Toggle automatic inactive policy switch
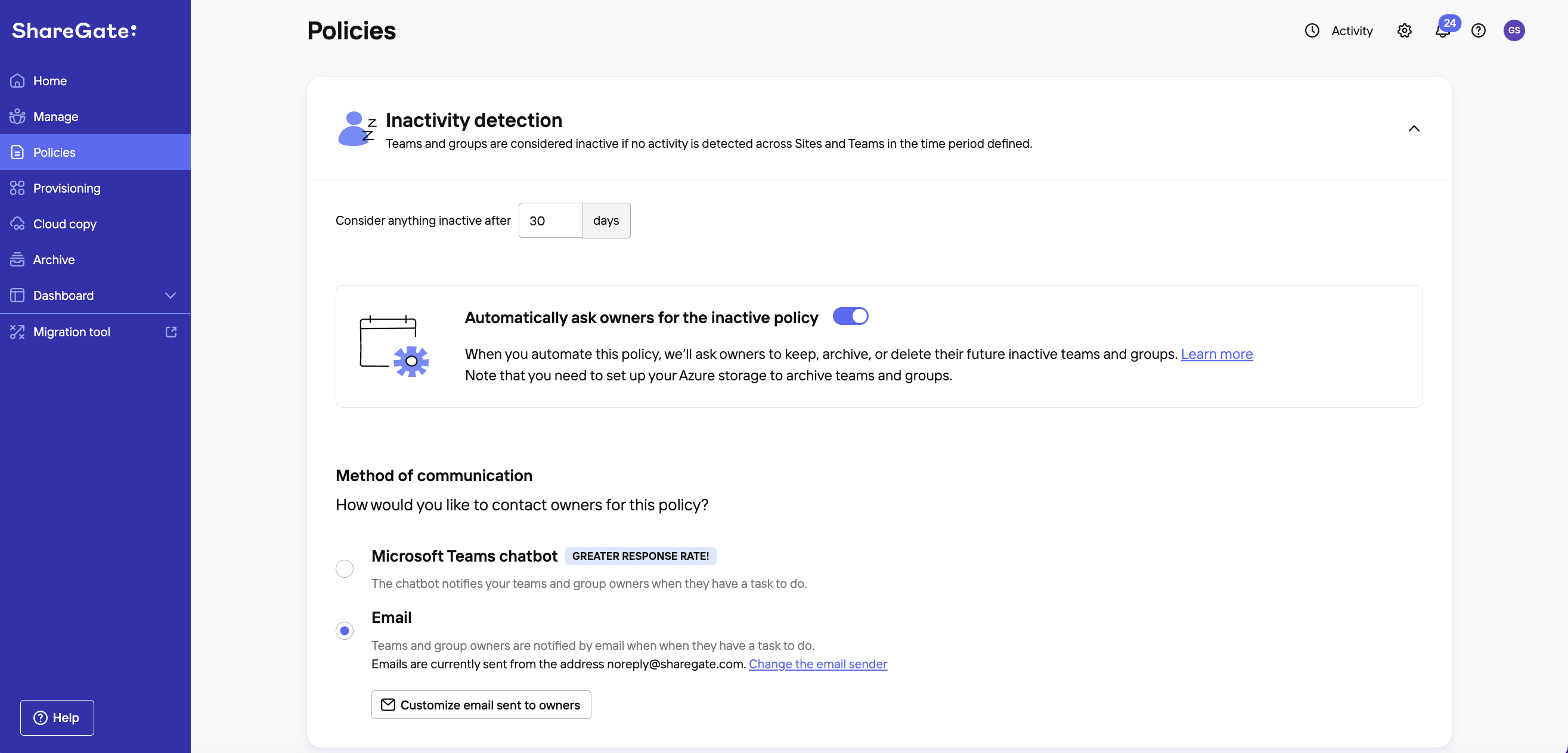Image resolution: width=1568 pixels, height=753 pixels. click(850, 317)
